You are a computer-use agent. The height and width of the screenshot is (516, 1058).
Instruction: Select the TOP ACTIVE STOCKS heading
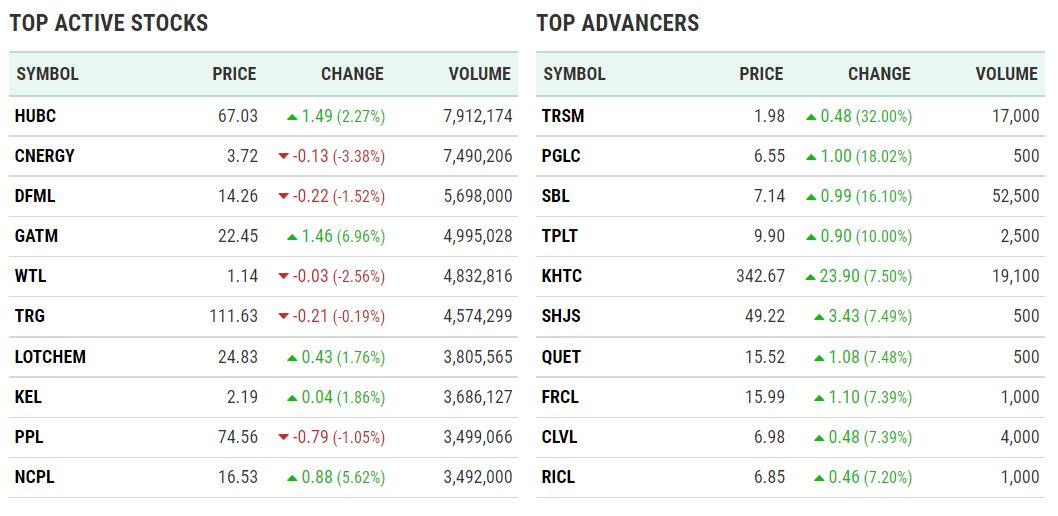click(x=109, y=23)
